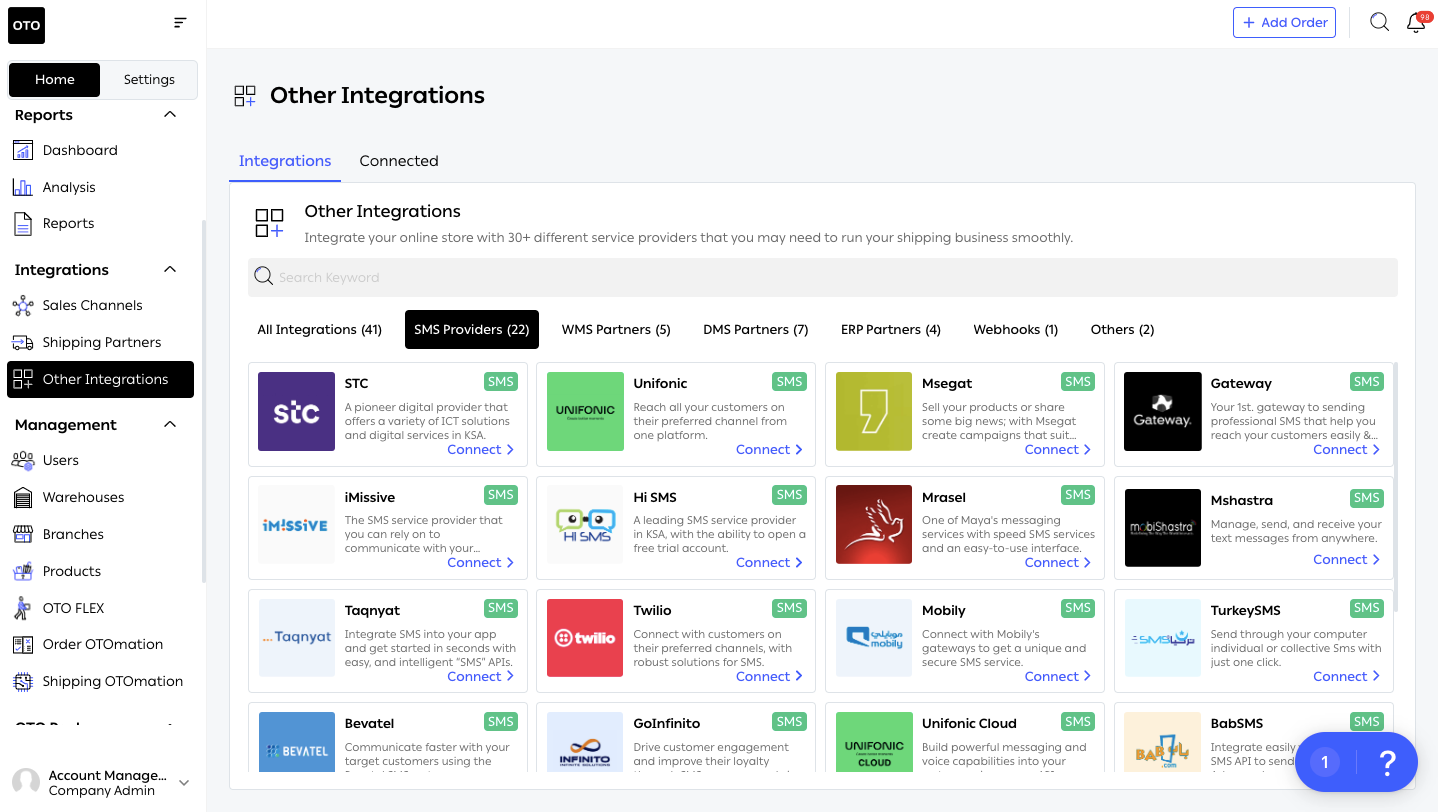Click the Gateway logo thumbnail
Image resolution: width=1438 pixels, height=812 pixels.
click(1162, 411)
